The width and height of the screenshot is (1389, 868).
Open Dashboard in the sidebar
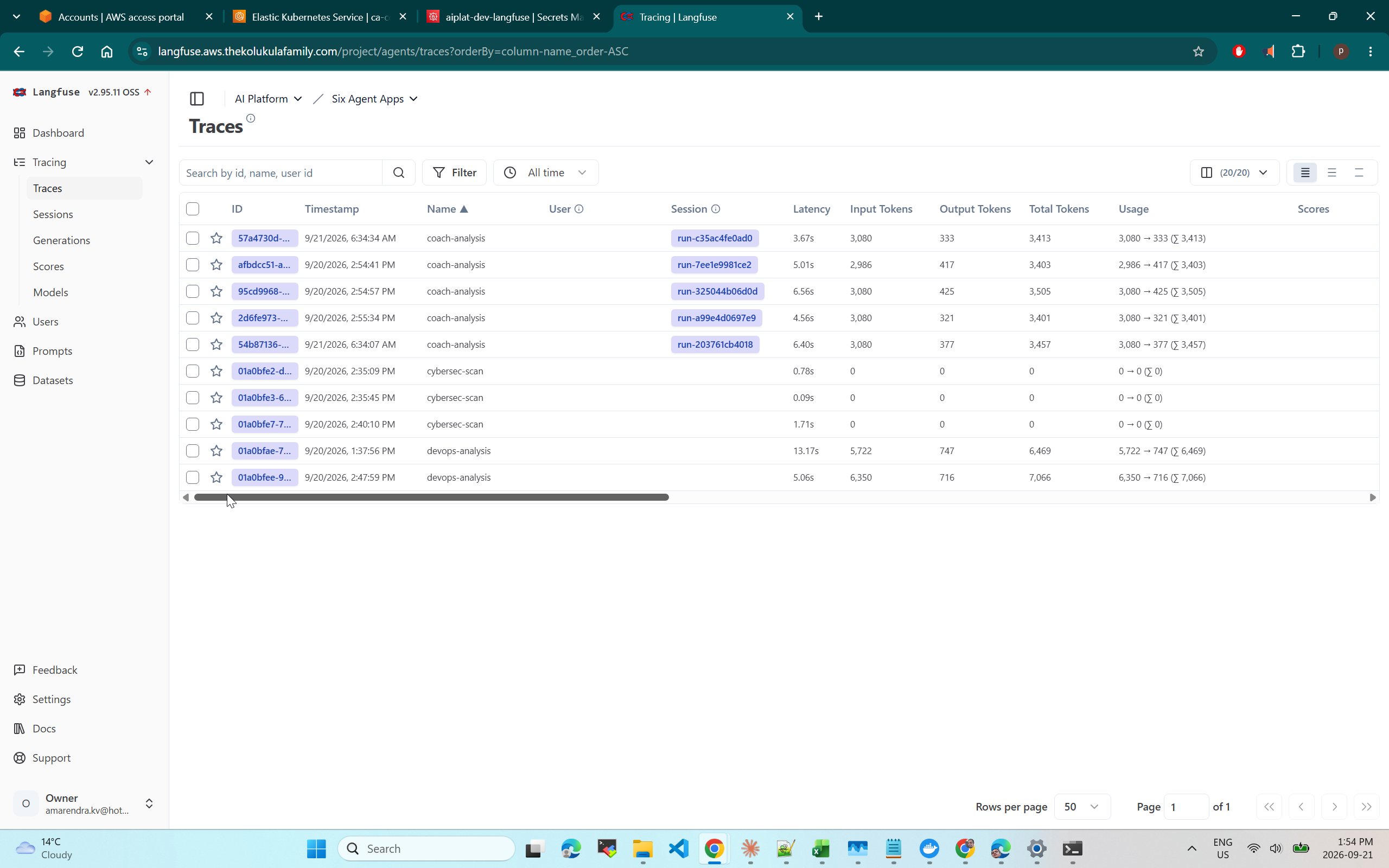click(x=58, y=133)
